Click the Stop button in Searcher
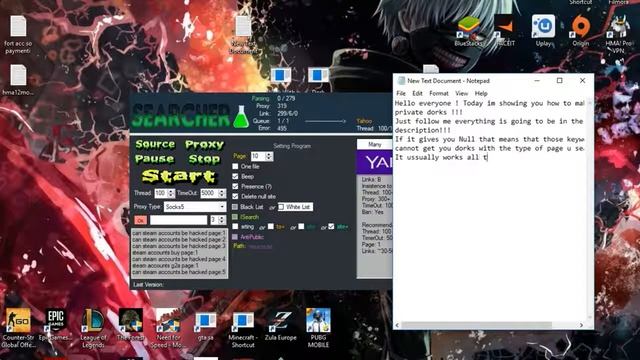640x360 pixels. [x=204, y=159]
